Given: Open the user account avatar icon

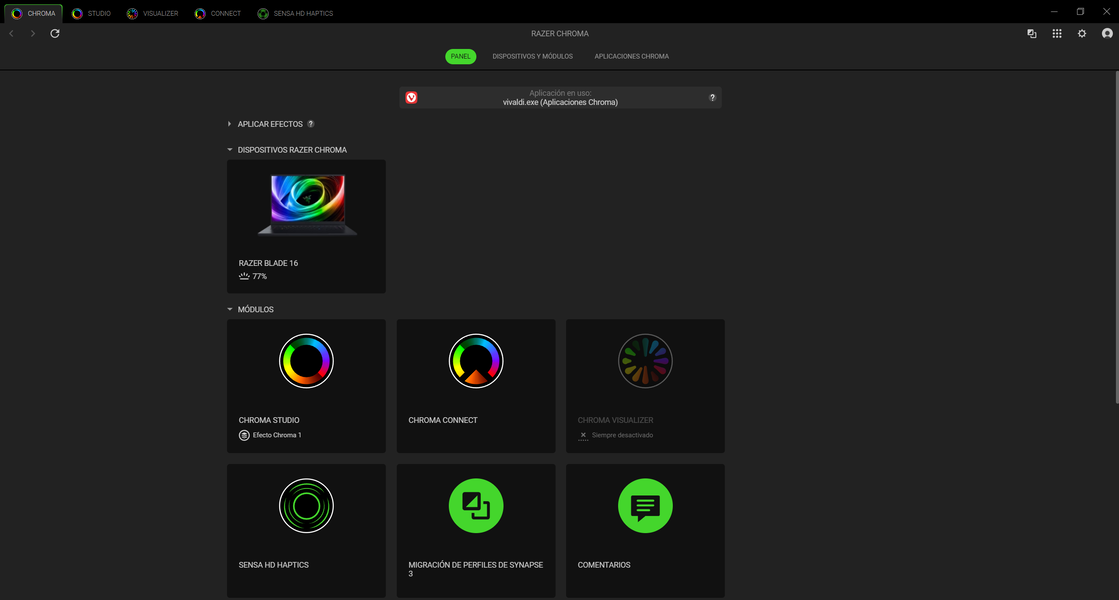Looking at the screenshot, I should [x=1107, y=34].
